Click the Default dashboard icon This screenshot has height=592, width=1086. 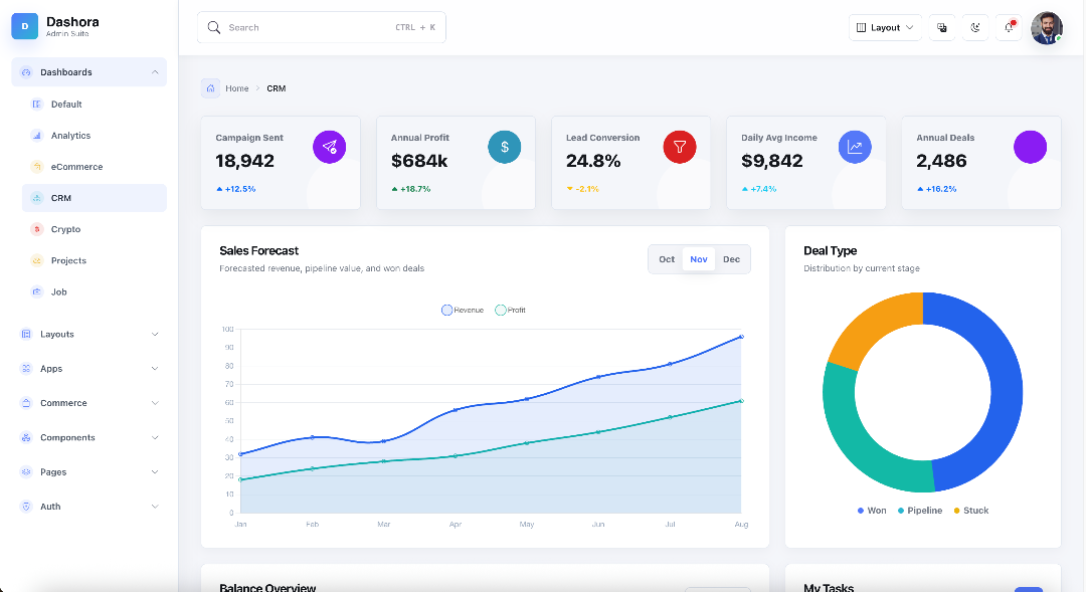37,104
